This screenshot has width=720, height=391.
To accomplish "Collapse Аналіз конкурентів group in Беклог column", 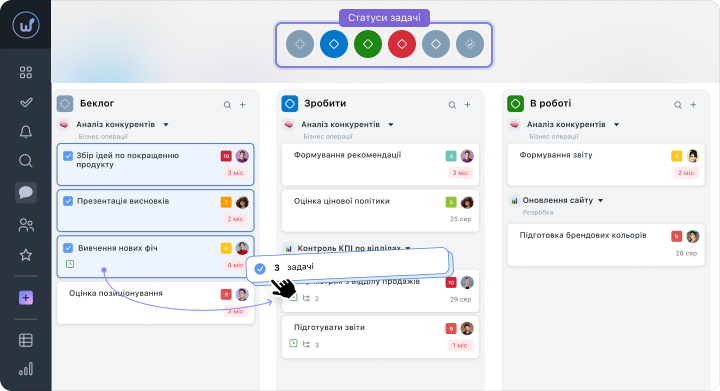I will [x=166, y=124].
